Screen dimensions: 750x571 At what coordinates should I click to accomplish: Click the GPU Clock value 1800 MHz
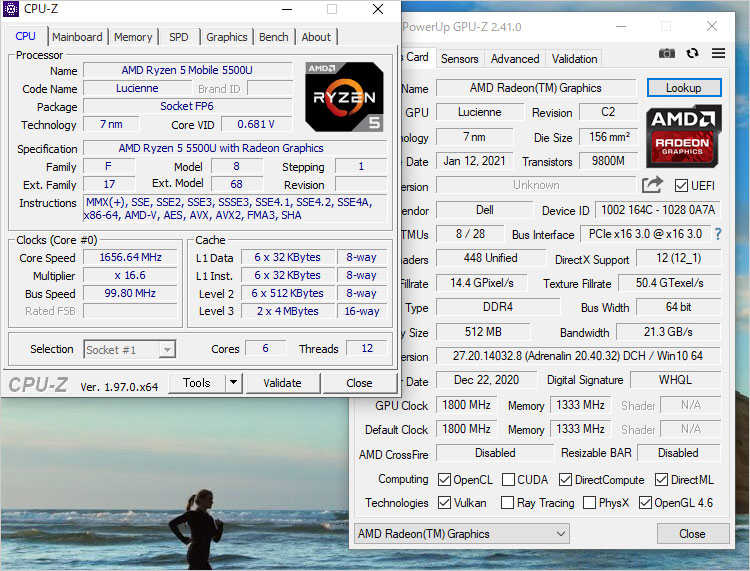[466, 405]
